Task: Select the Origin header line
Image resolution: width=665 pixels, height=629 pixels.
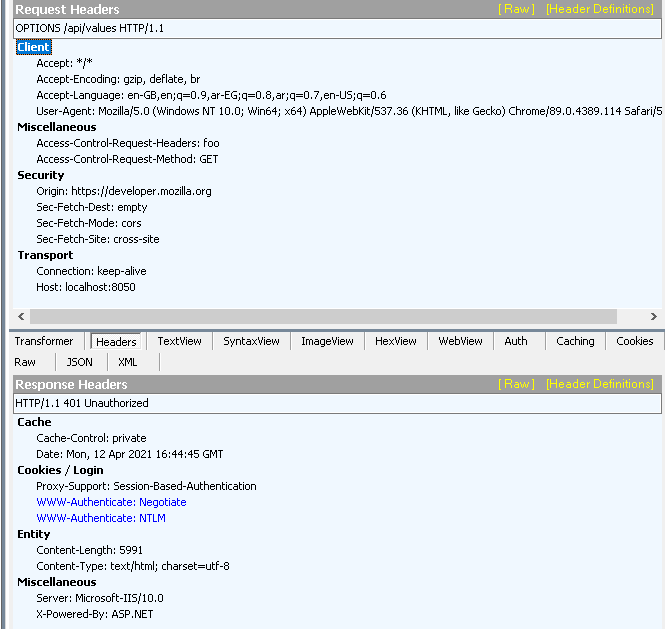Action: 124,191
